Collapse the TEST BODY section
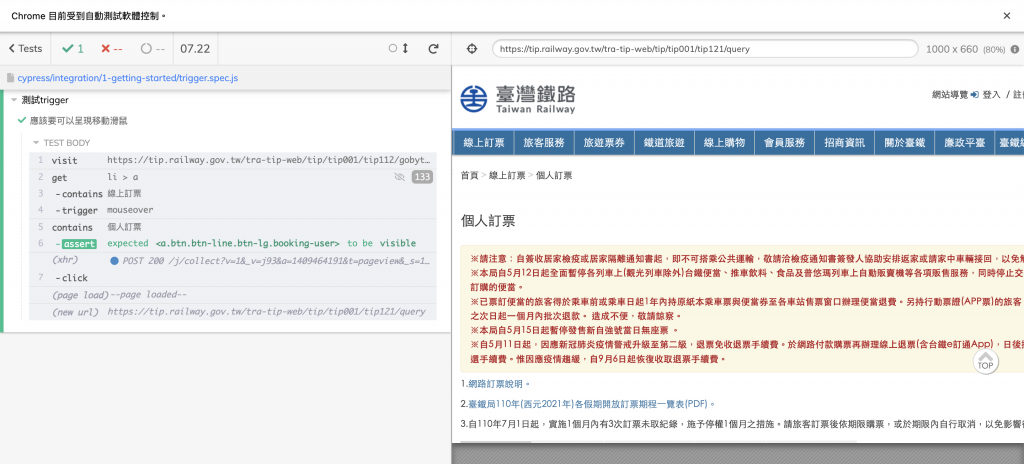 pyautogui.click(x=62, y=142)
